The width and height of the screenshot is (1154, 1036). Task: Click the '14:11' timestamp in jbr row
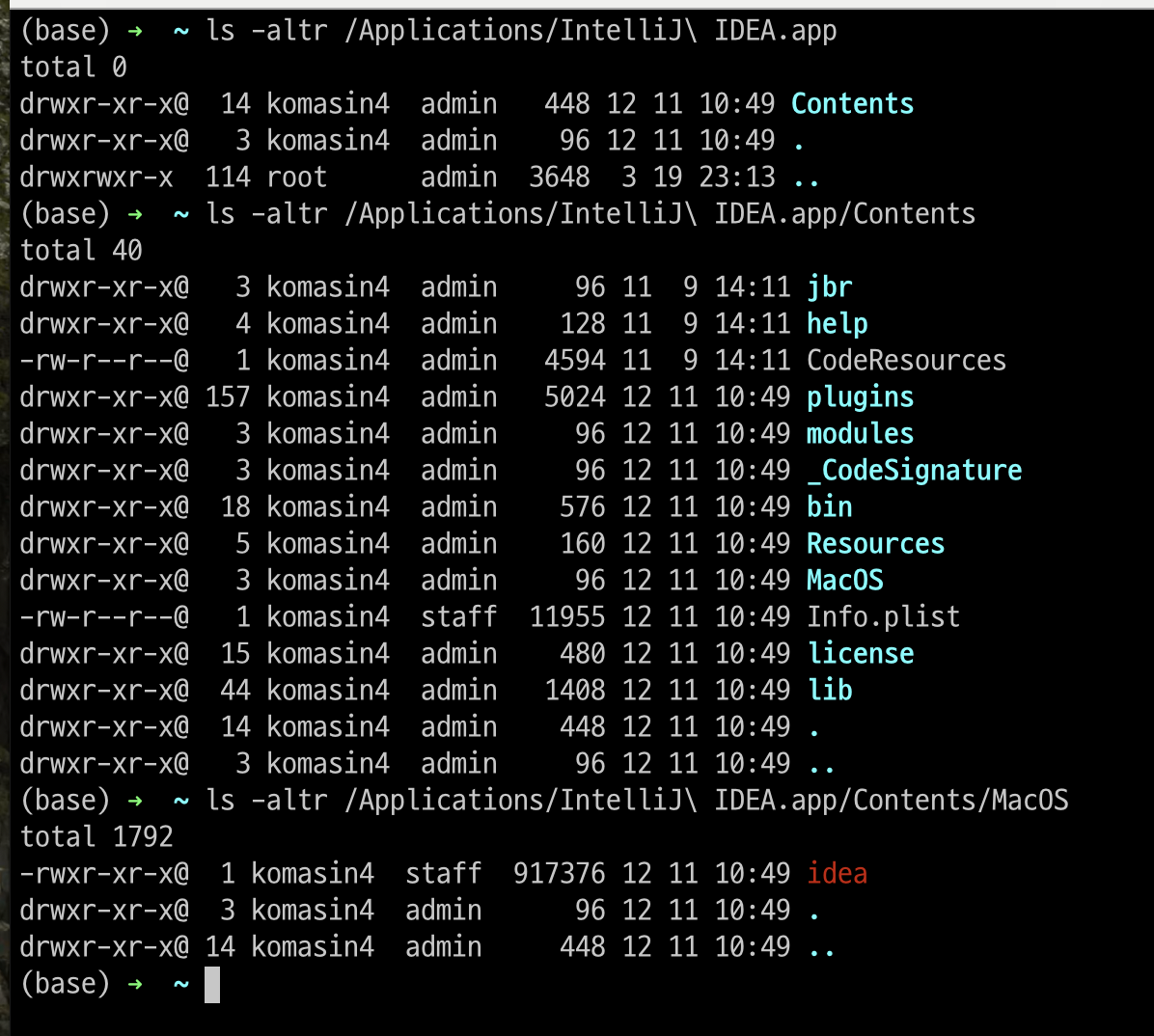tap(753, 286)
